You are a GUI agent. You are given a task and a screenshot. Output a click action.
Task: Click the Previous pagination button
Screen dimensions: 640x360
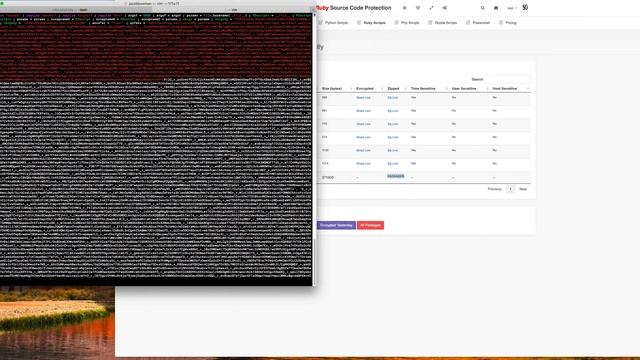[x=494, y=189]
